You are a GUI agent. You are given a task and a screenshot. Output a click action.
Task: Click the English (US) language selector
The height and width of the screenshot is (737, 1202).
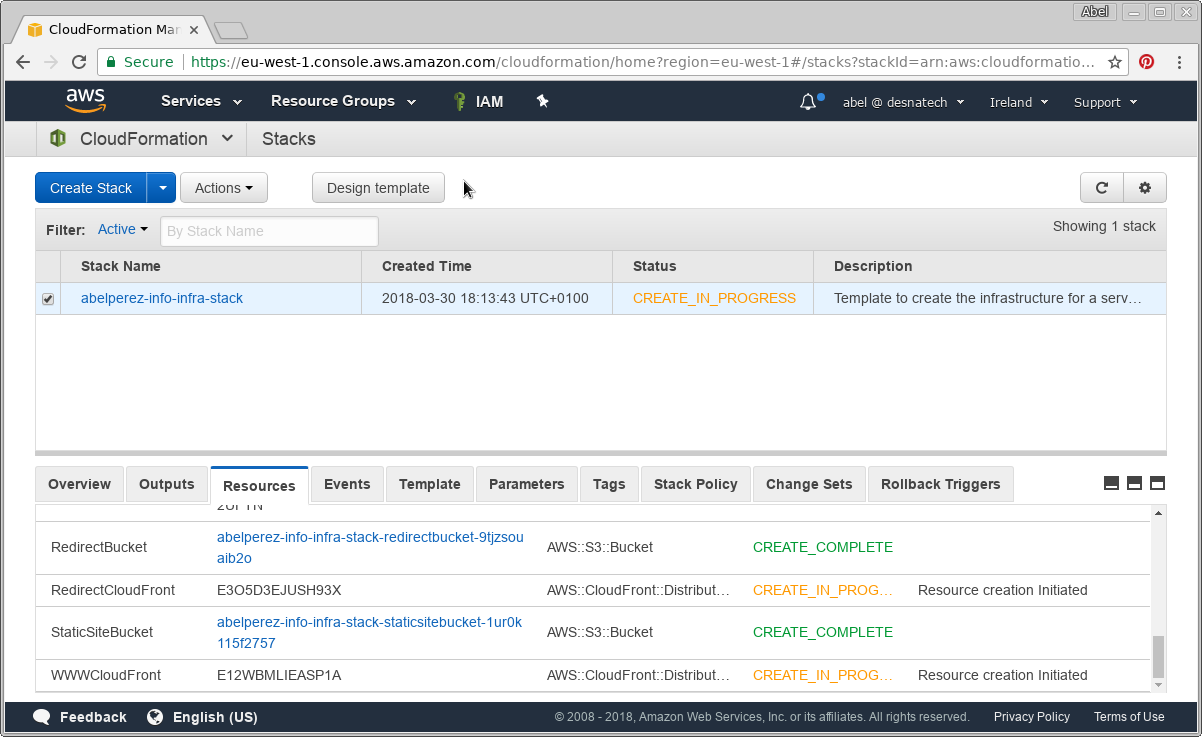215,717
